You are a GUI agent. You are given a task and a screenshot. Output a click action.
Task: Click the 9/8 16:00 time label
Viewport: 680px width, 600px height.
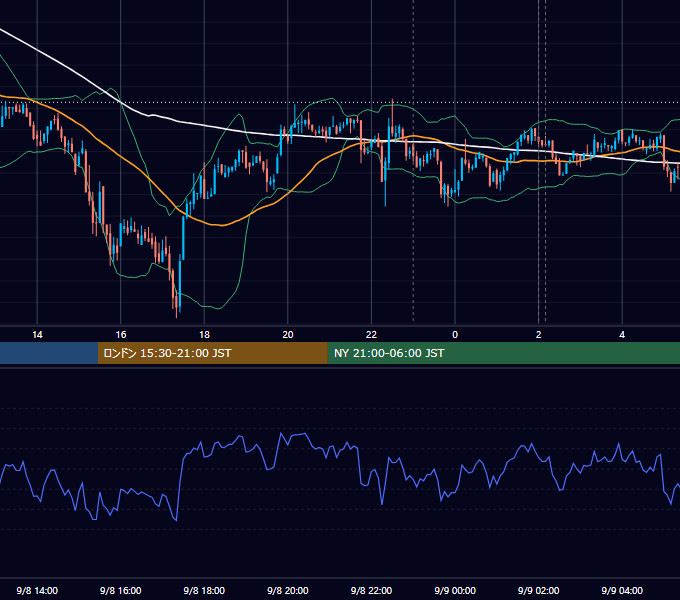pyautogui.click(x=121, y=591)
